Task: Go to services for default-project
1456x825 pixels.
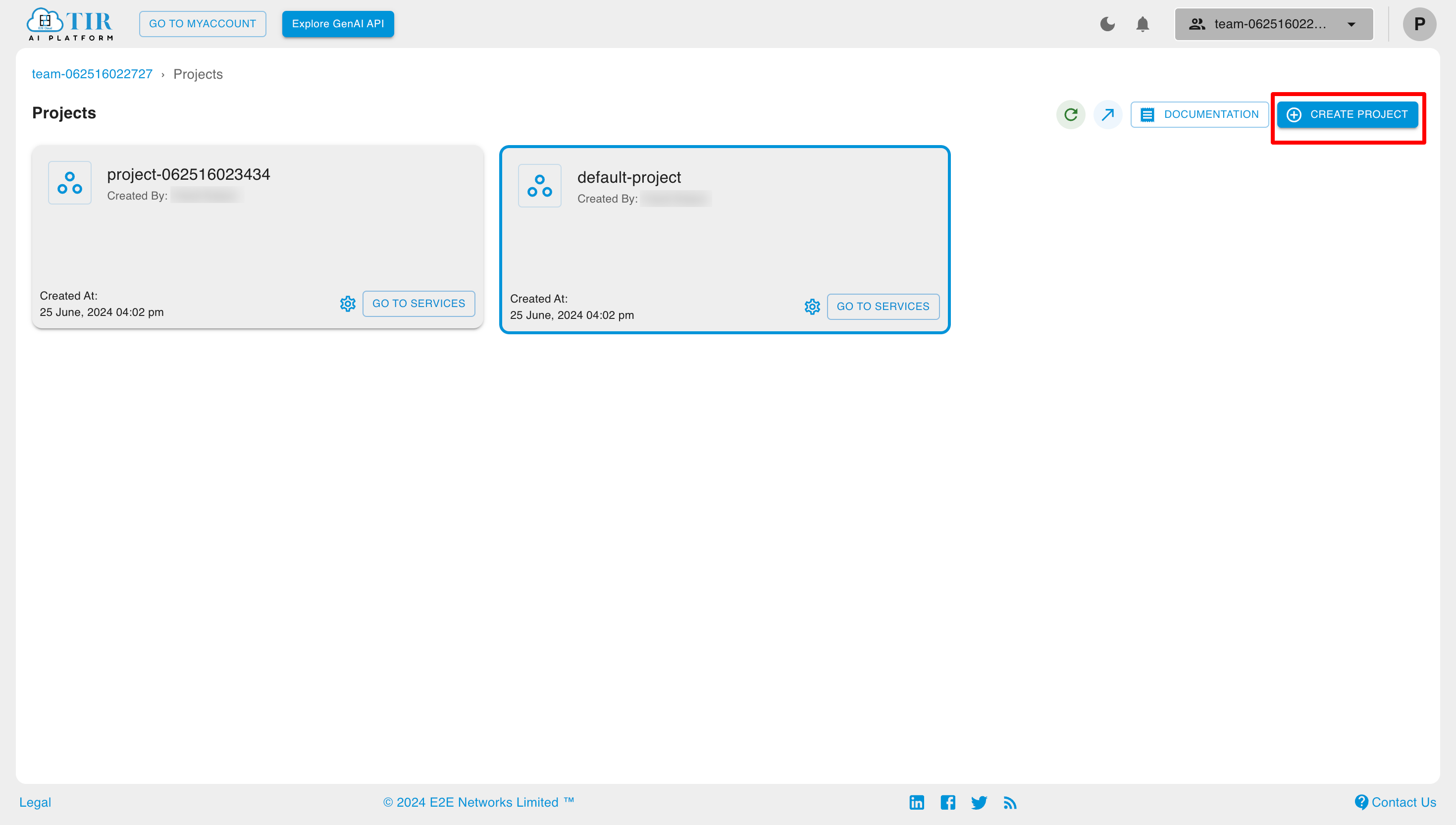Action: tap(883, 307)
